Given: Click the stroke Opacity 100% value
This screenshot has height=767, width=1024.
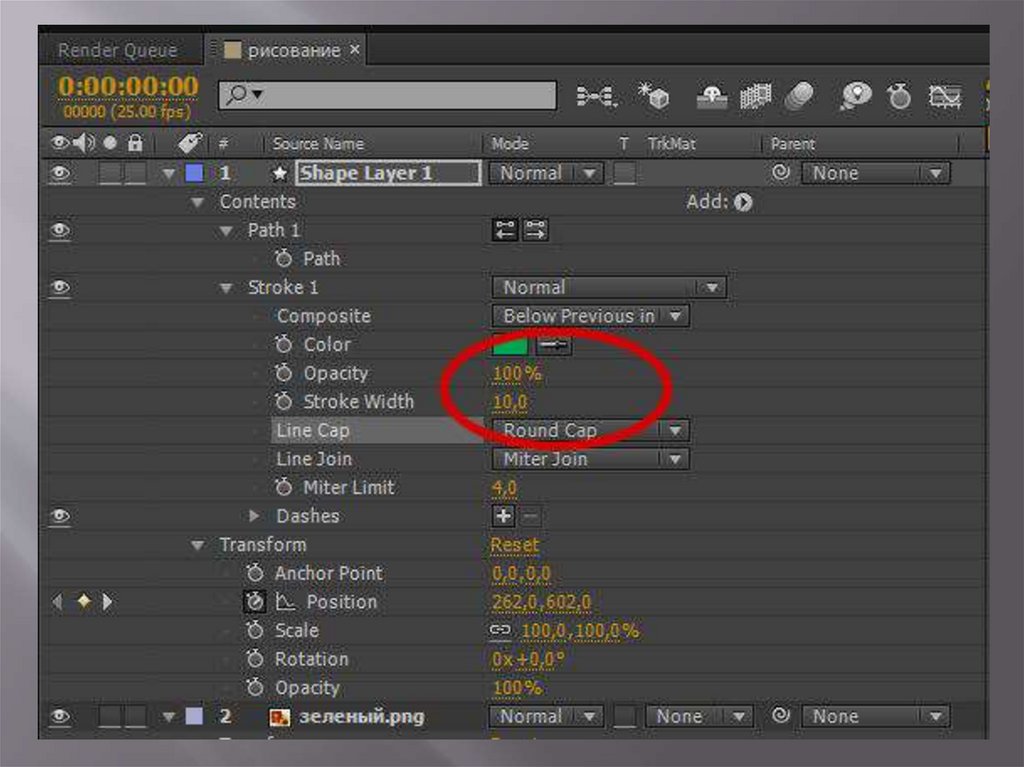Looking at the screenshot, I should coord(517,373).
